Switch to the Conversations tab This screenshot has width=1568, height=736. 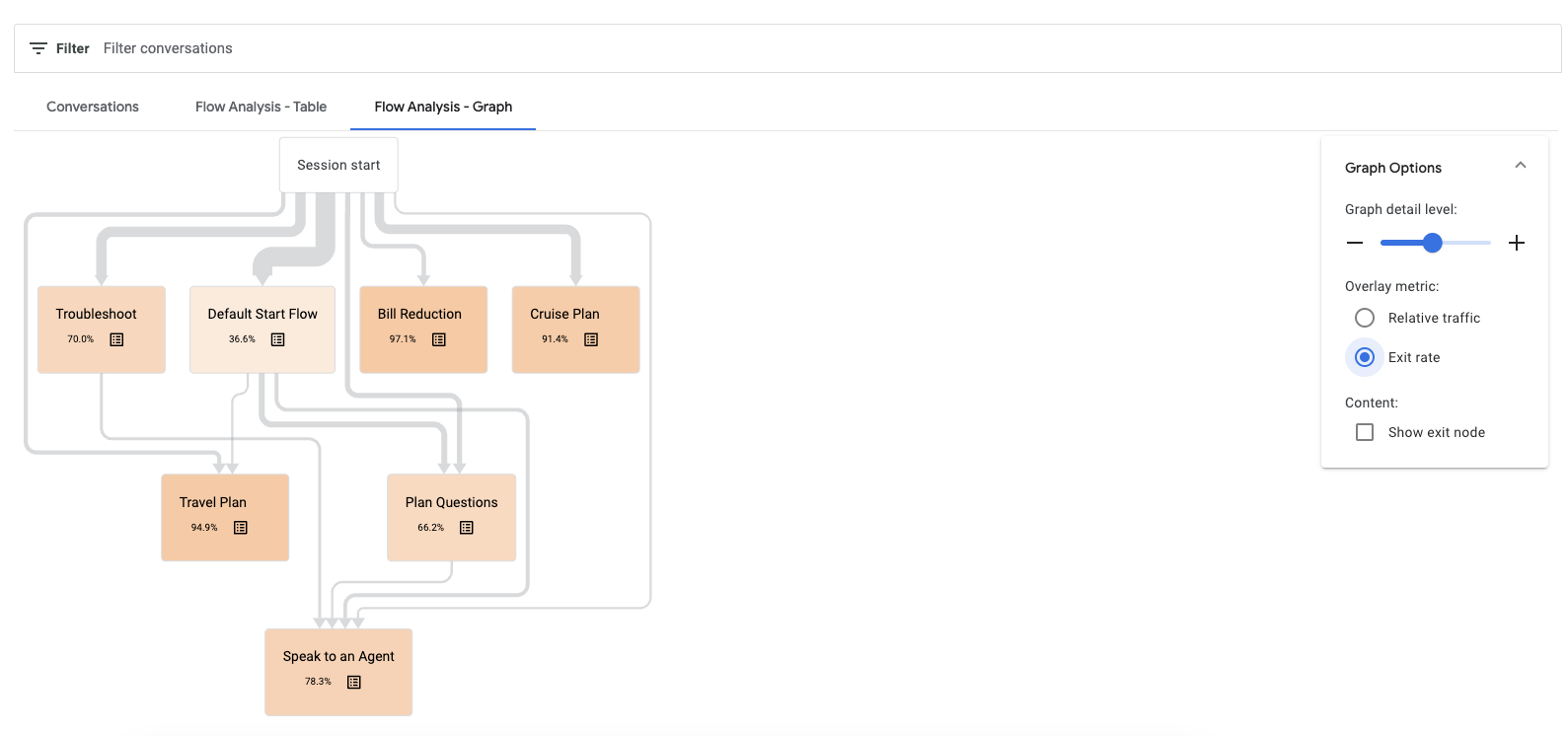tap(93, 107)
